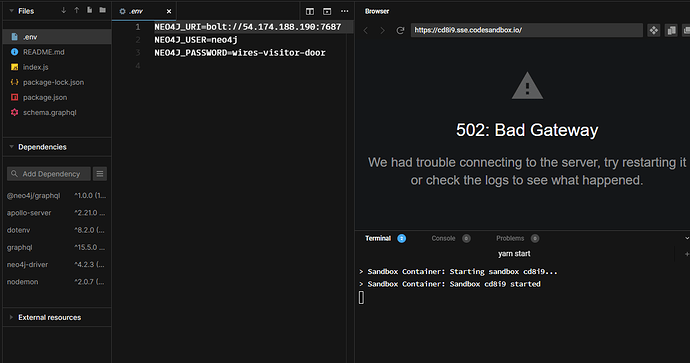Click the Add Dependency search field
Screen dimensions: 690x363
(49, 174)
